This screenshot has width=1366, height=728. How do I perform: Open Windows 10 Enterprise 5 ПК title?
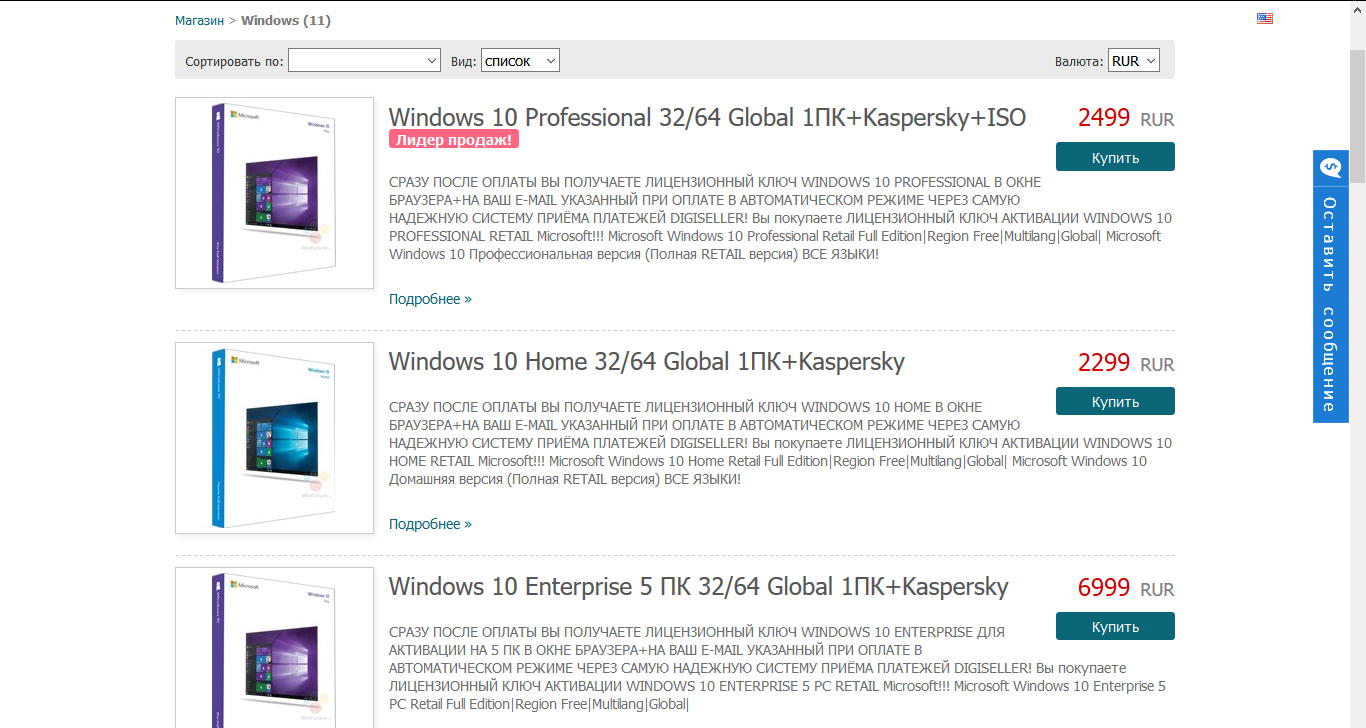point(698,586)
